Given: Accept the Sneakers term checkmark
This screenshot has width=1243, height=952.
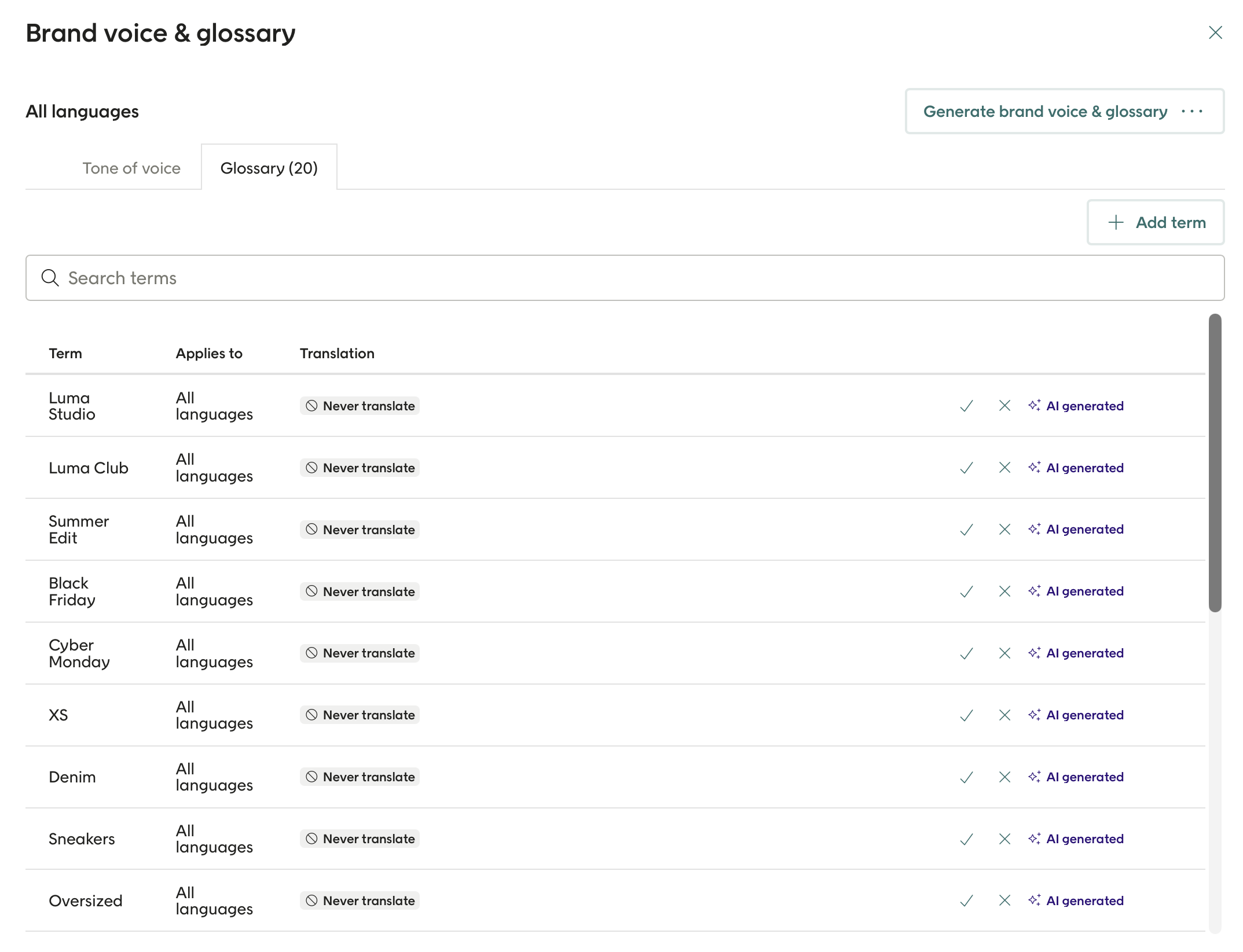Looking at the screenshot, I should point(966,839).
